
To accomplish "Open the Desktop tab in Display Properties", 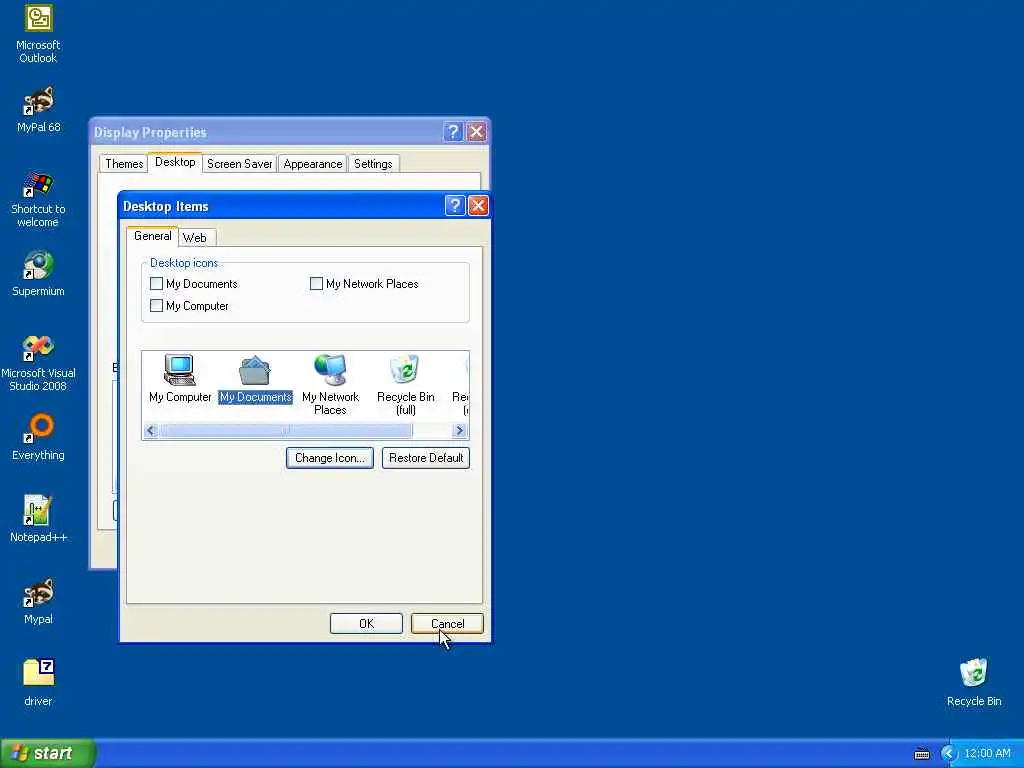I will coord(175,162).
